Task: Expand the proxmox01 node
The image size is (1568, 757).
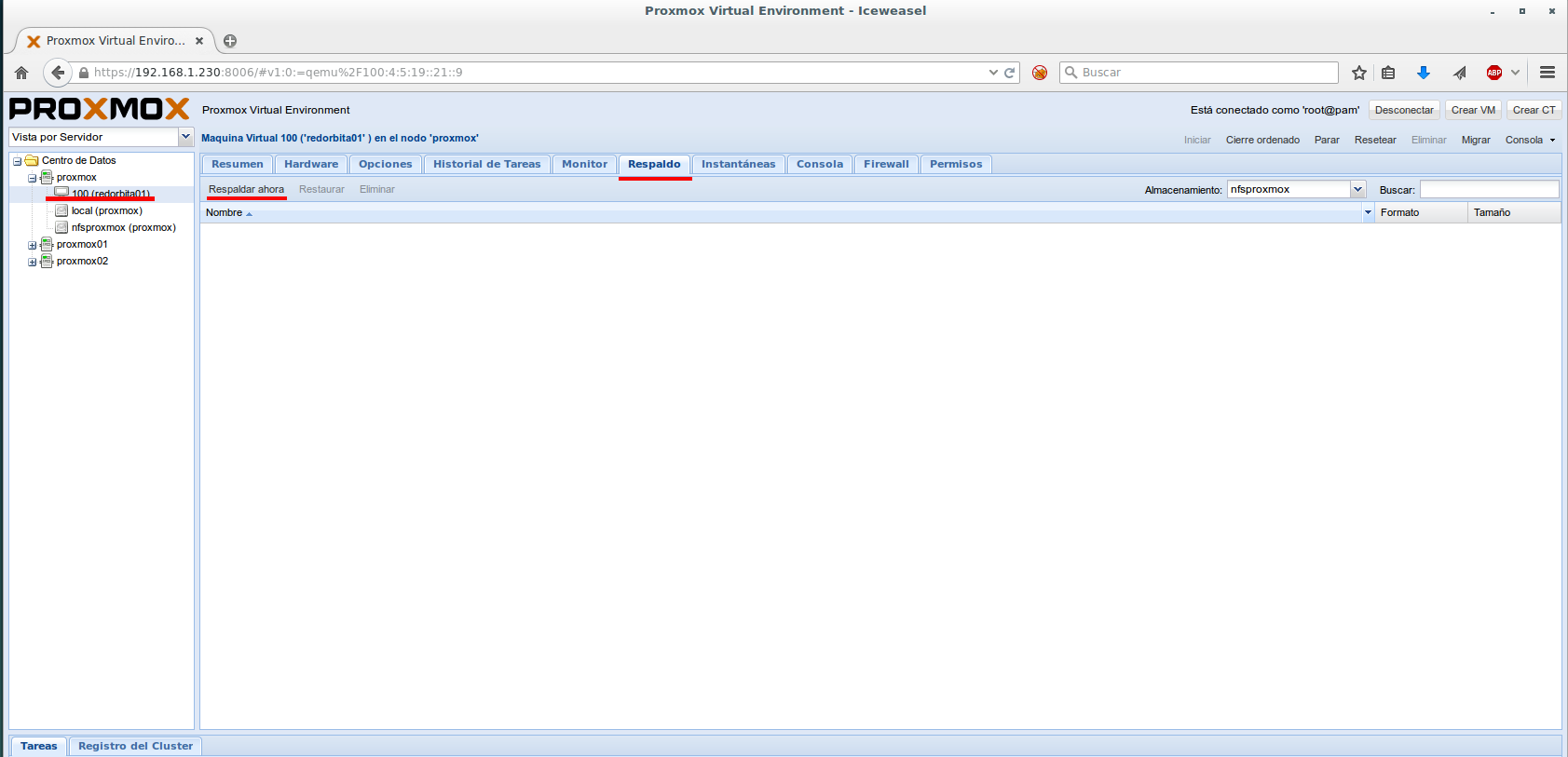Action: click(x=32, y=245)
